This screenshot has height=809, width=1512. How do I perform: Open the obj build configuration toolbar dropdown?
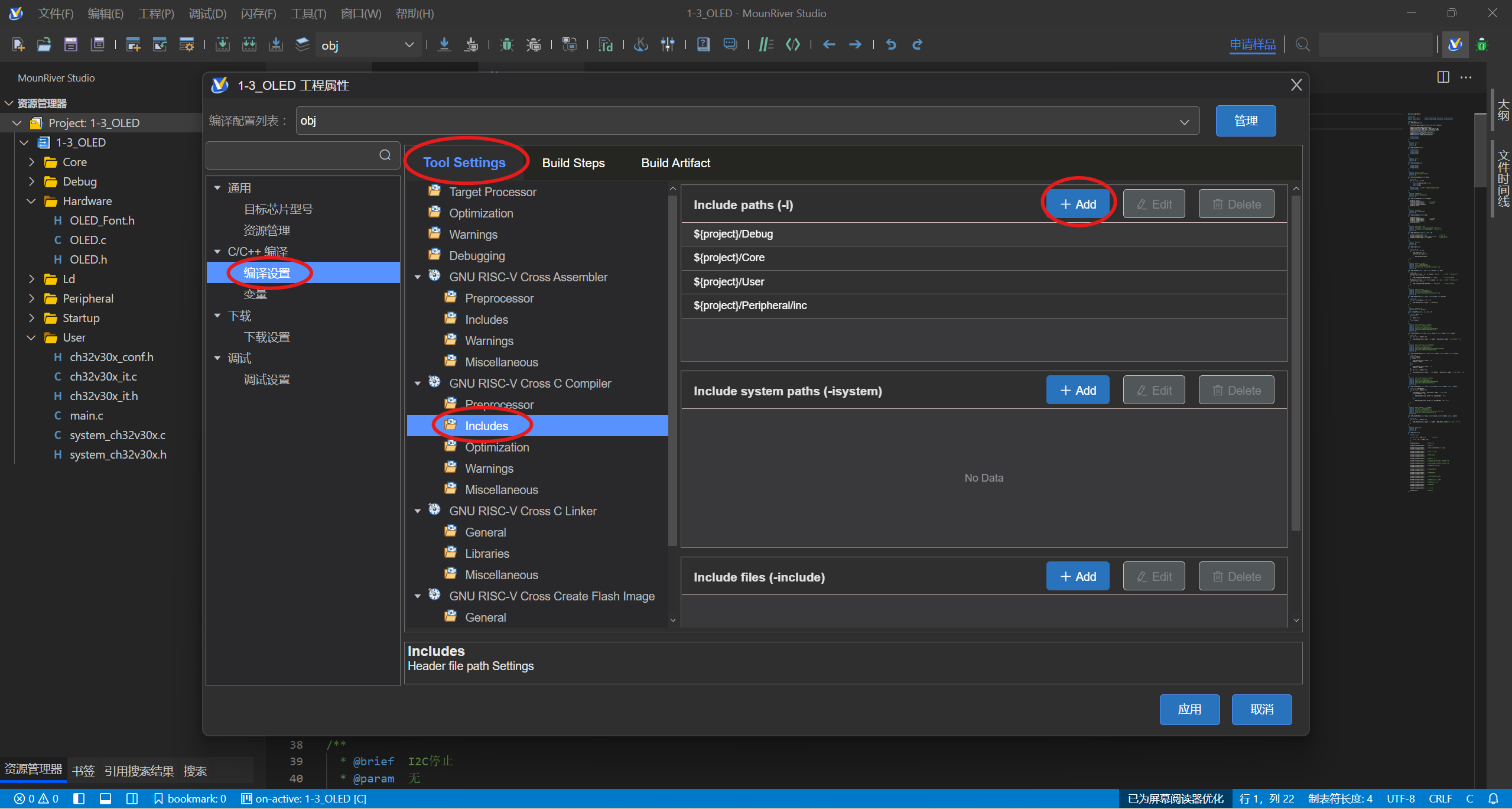point(368,45)
